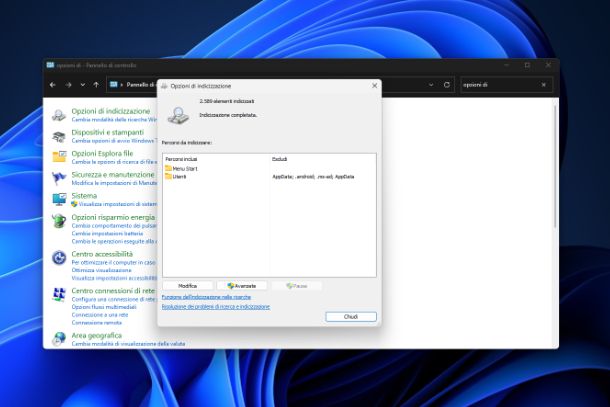Open the Sistema heading link
610x407 pixels.
pos(84,196)
